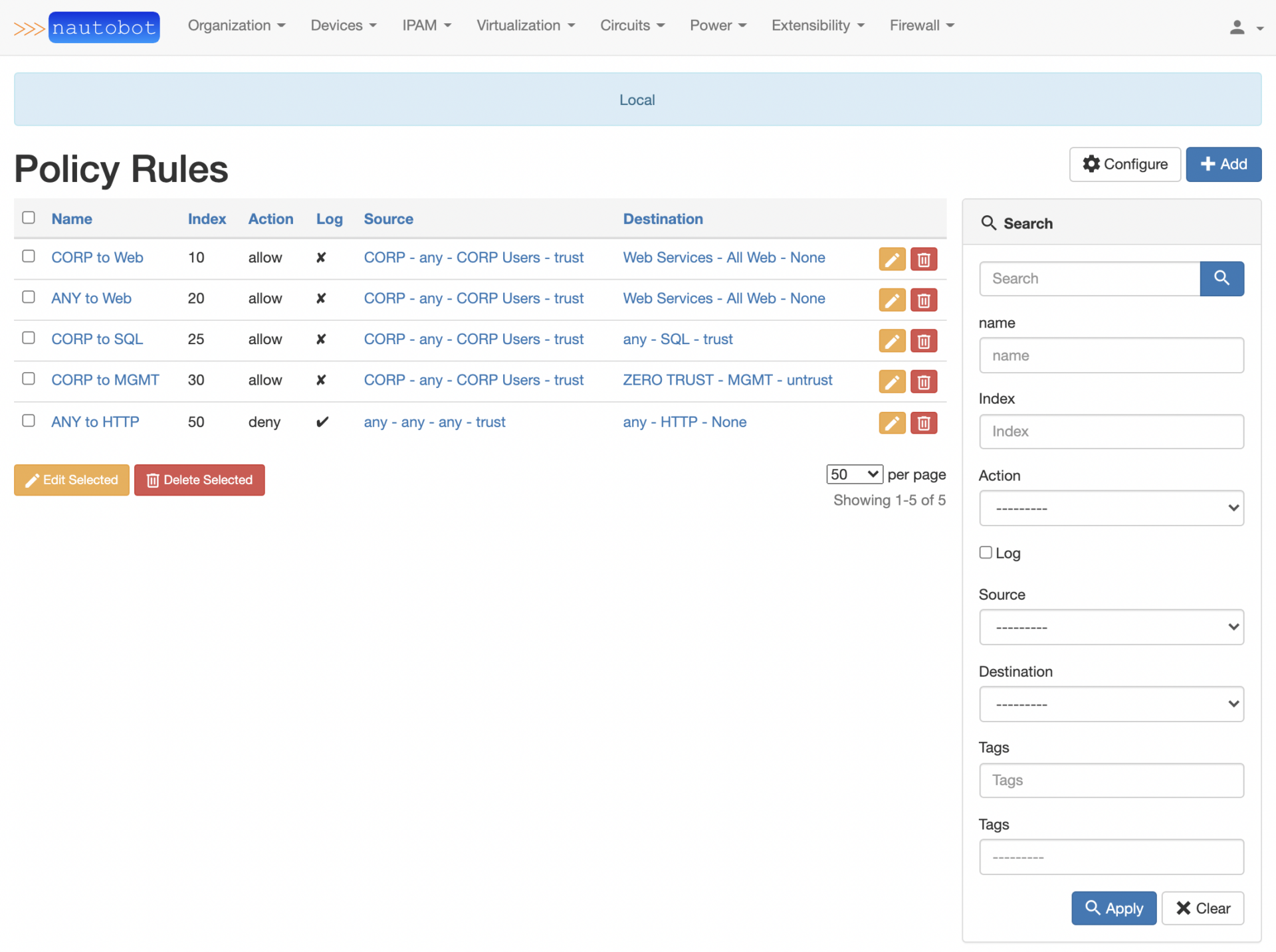Delete the CORP to Web rule trash icon

tap(924, 259)
